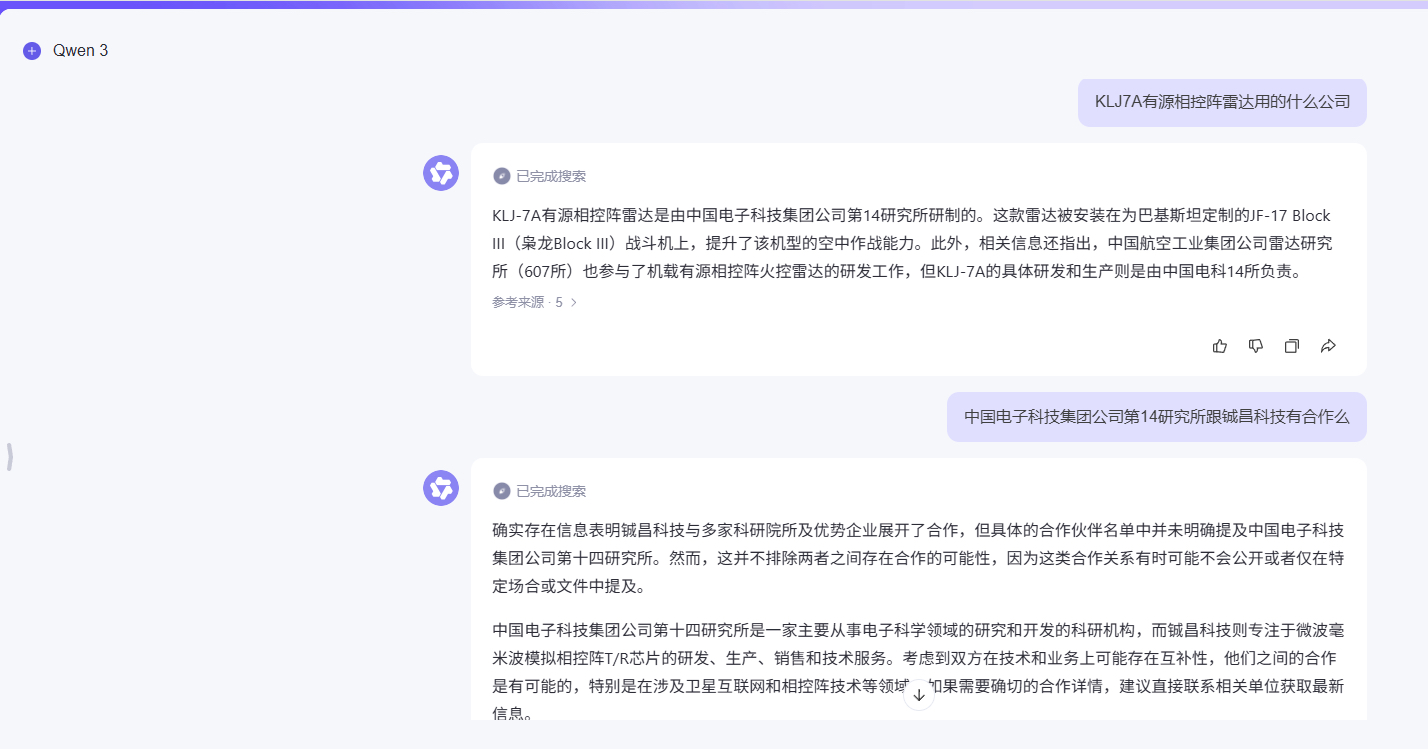The height and width of the screenshot is (749, 1428).
Task: Click the paragraph starting 确实存在信息表明铖昌科技
Action: (918, 558)
